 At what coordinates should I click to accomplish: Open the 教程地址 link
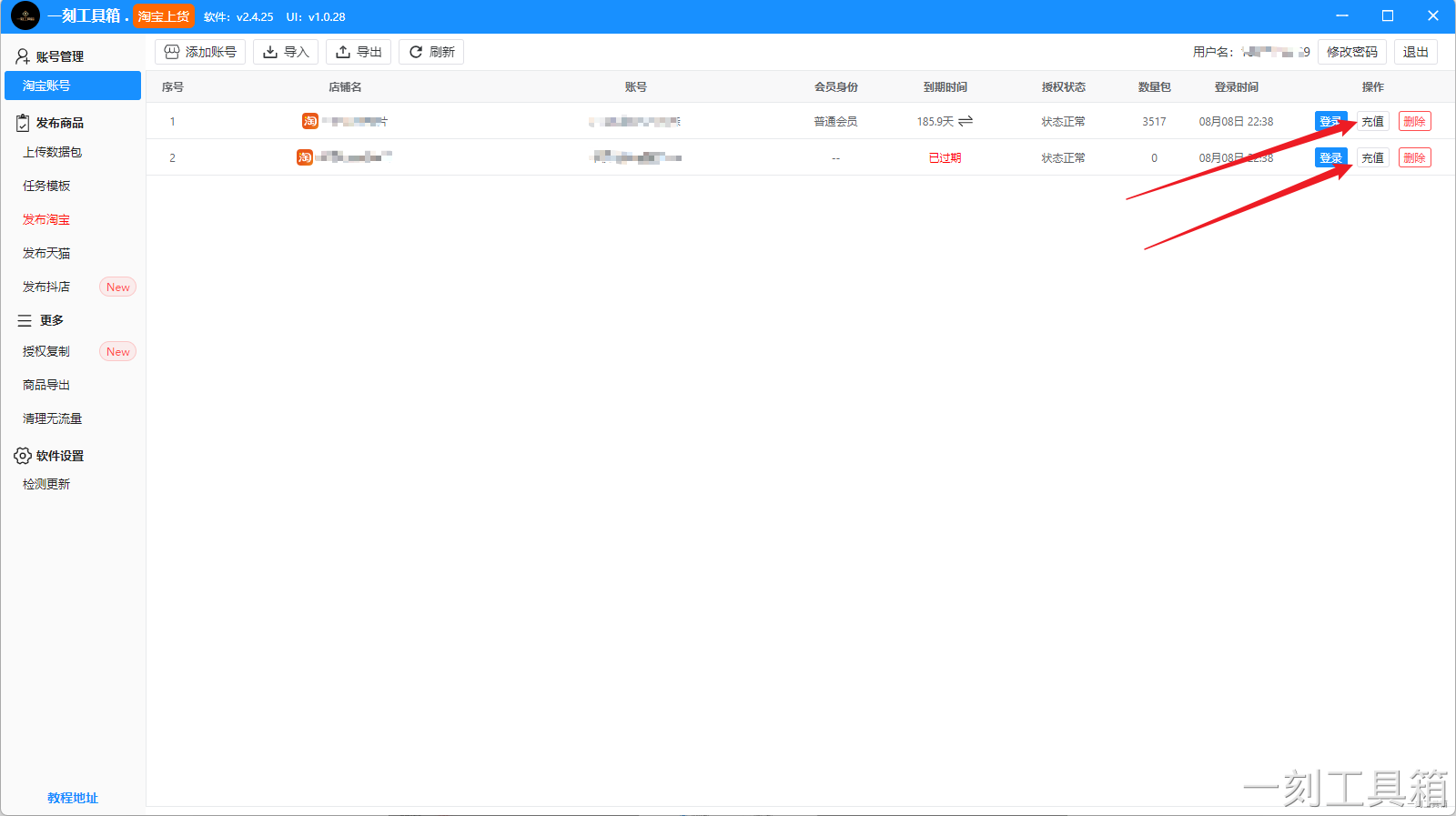[x=73, y=798]
